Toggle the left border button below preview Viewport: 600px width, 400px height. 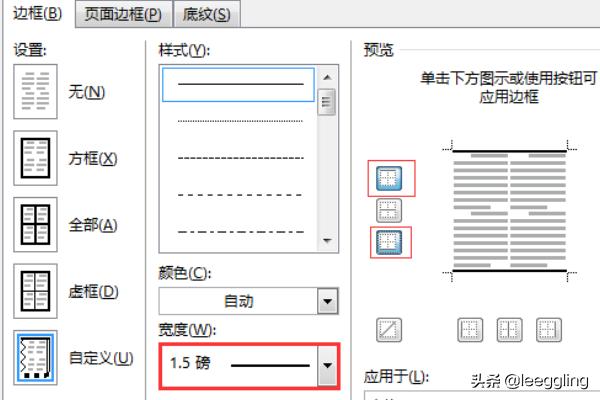tap(470, 330)
